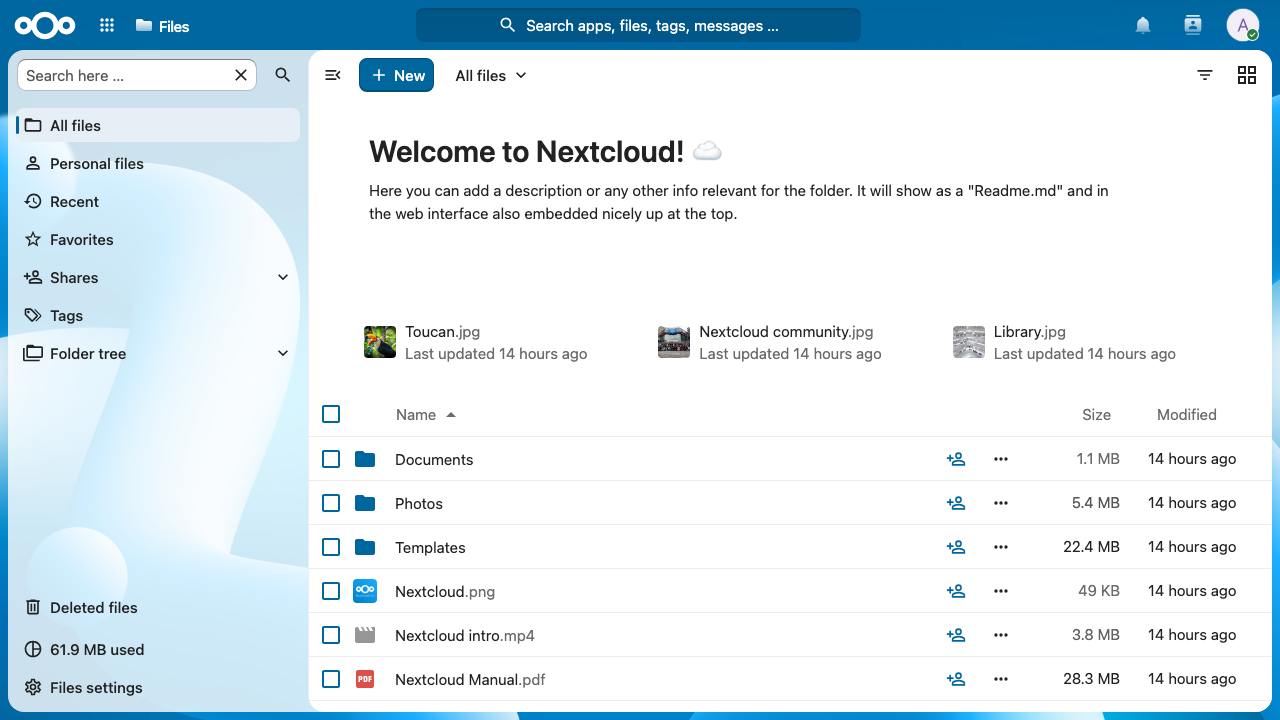This screenshot has width=1280, height=720.
Task: Open the user avatar menu
Action: click(x=1243, y=26)
